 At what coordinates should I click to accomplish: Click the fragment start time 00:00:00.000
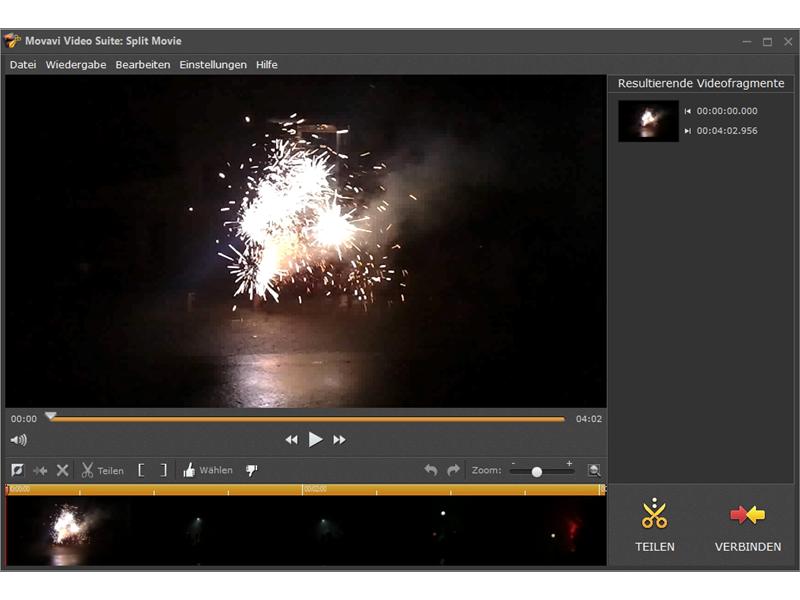tap(727, 111)
